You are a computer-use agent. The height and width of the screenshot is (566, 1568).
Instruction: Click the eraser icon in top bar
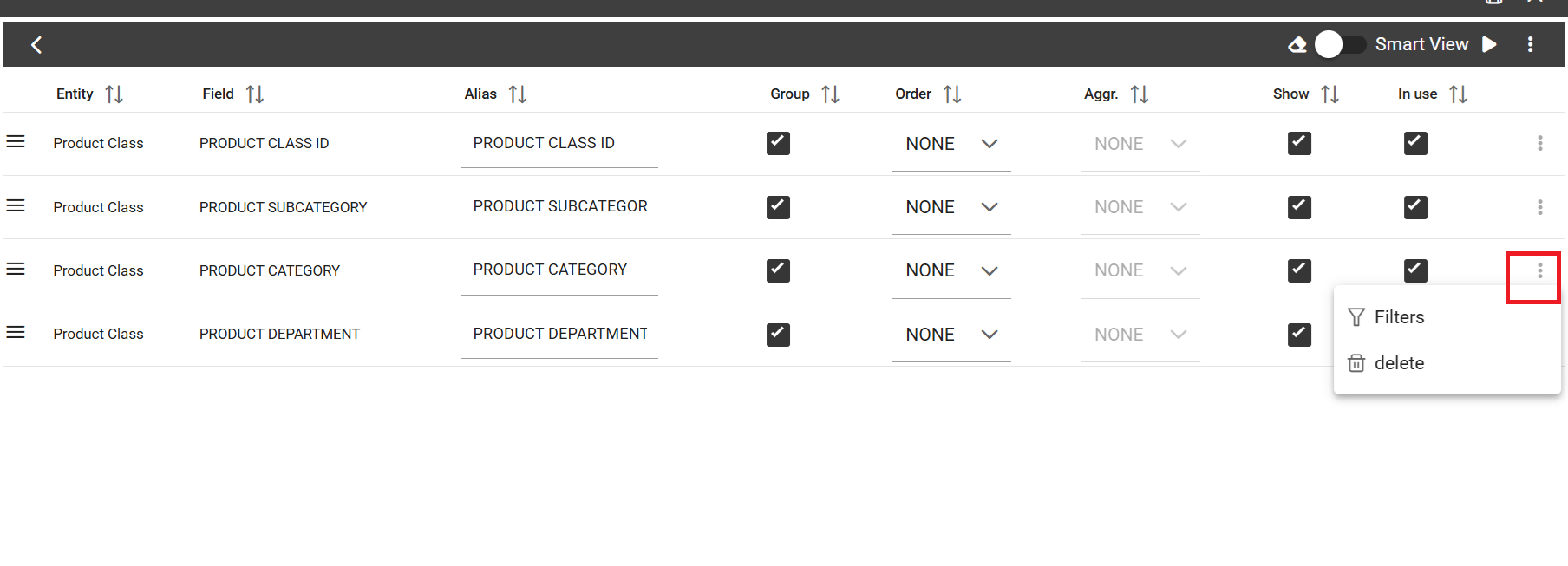(1297, 45)
